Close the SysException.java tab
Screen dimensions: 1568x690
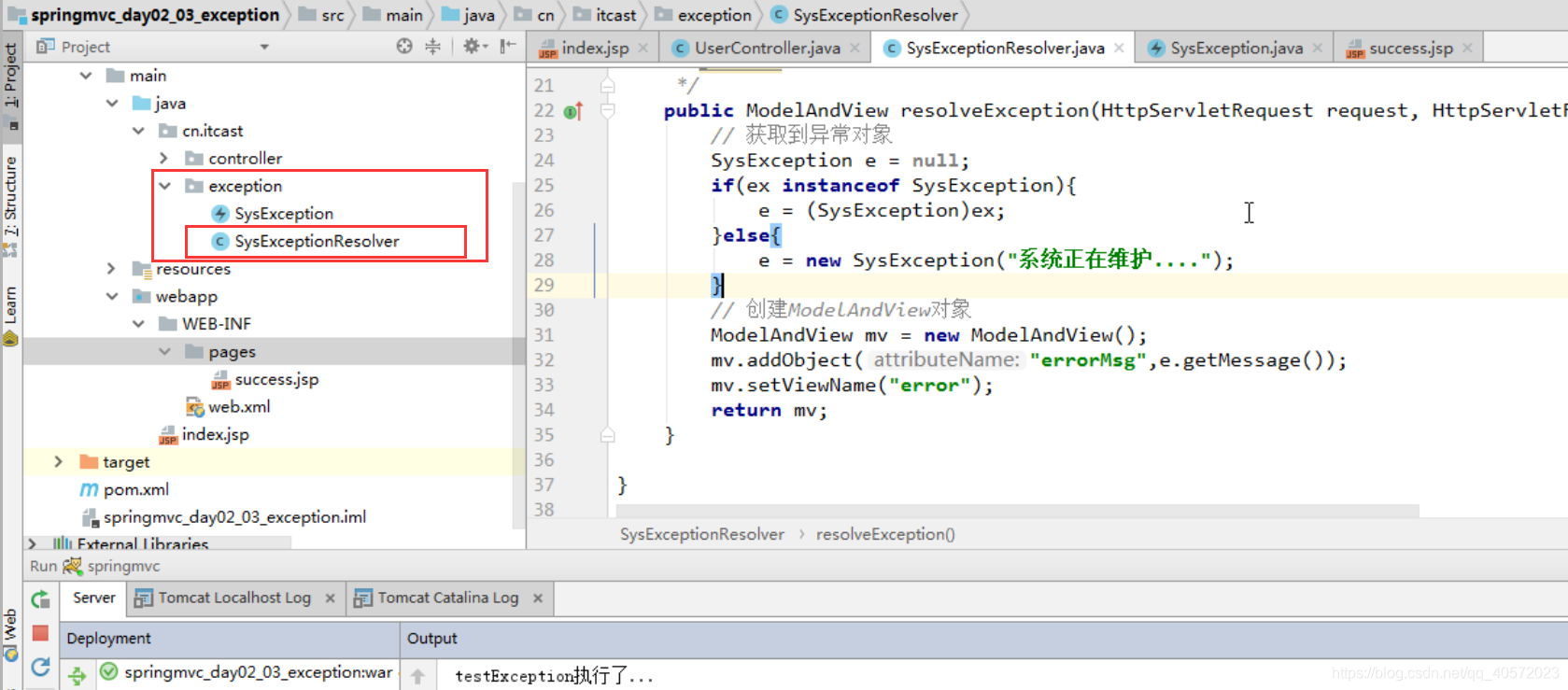point(1317,48)
